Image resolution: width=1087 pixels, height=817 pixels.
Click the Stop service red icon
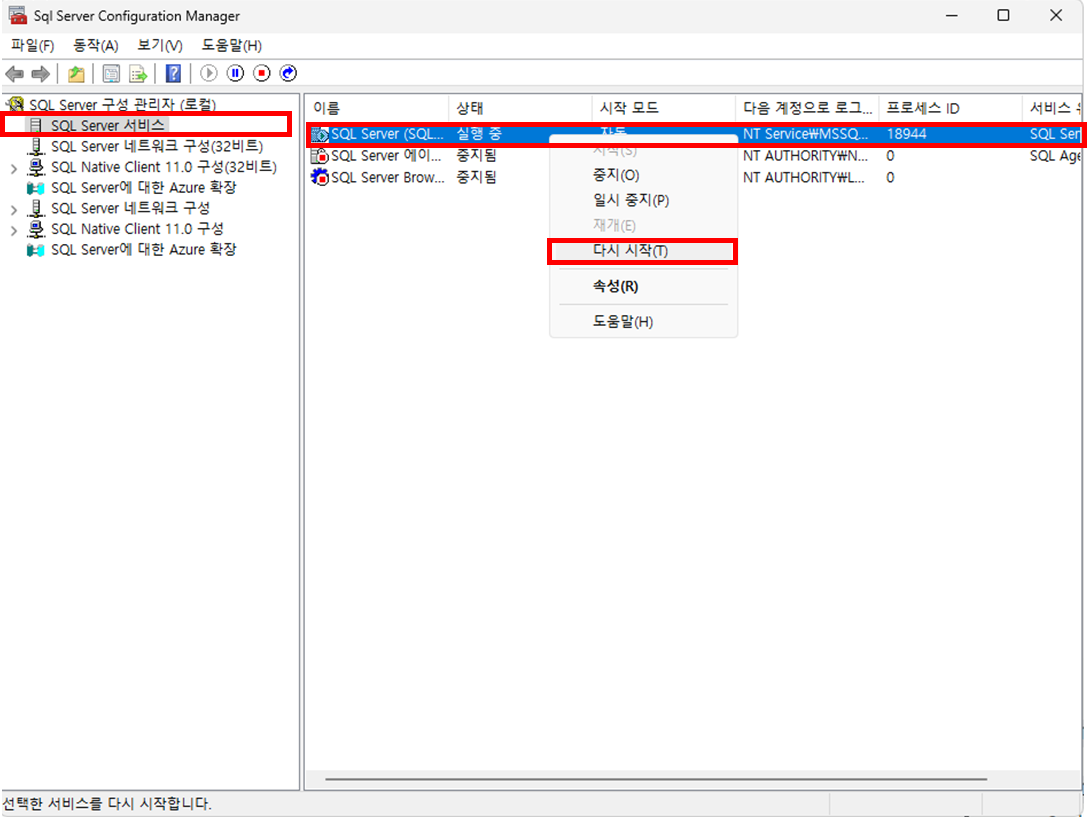[262, 73]
